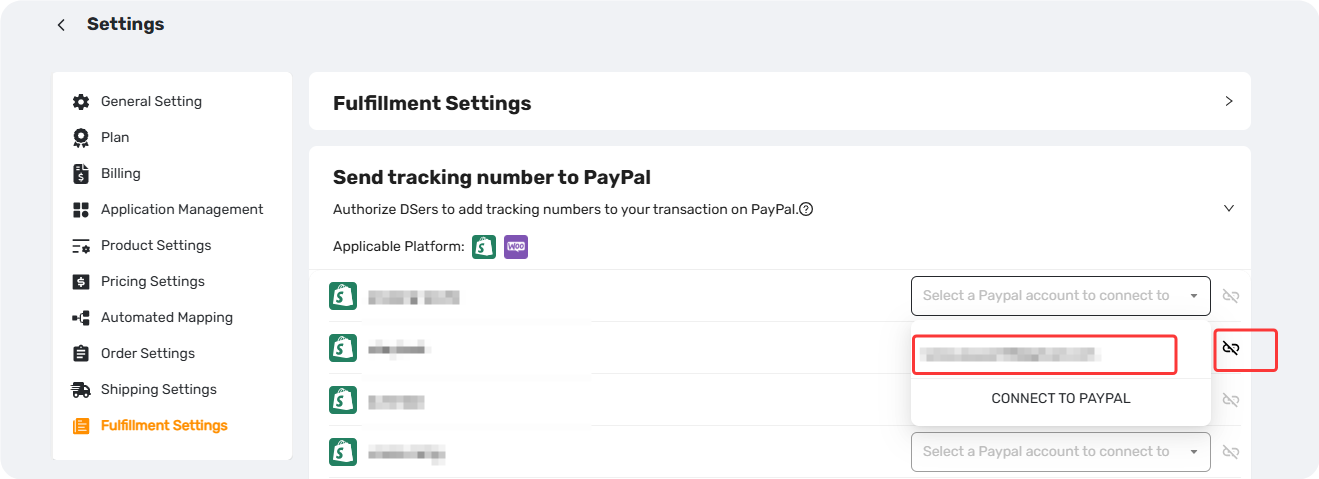The width and height of the screenshot is (1319, 479).
Task: Click the Application Management grid icon
Action: click(81, 209)
